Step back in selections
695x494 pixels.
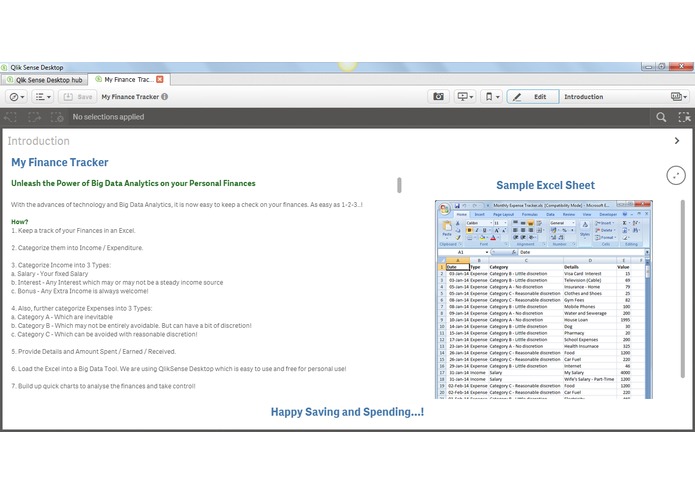pyautogui.click(x=10, y=117)
